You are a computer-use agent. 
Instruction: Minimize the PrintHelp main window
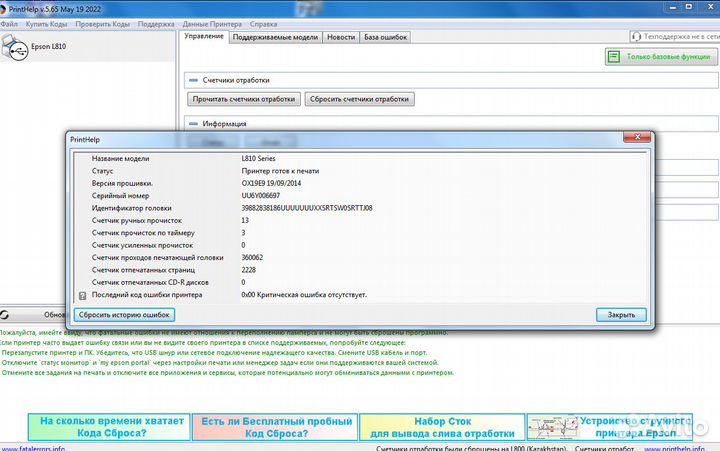coord(673,7)
